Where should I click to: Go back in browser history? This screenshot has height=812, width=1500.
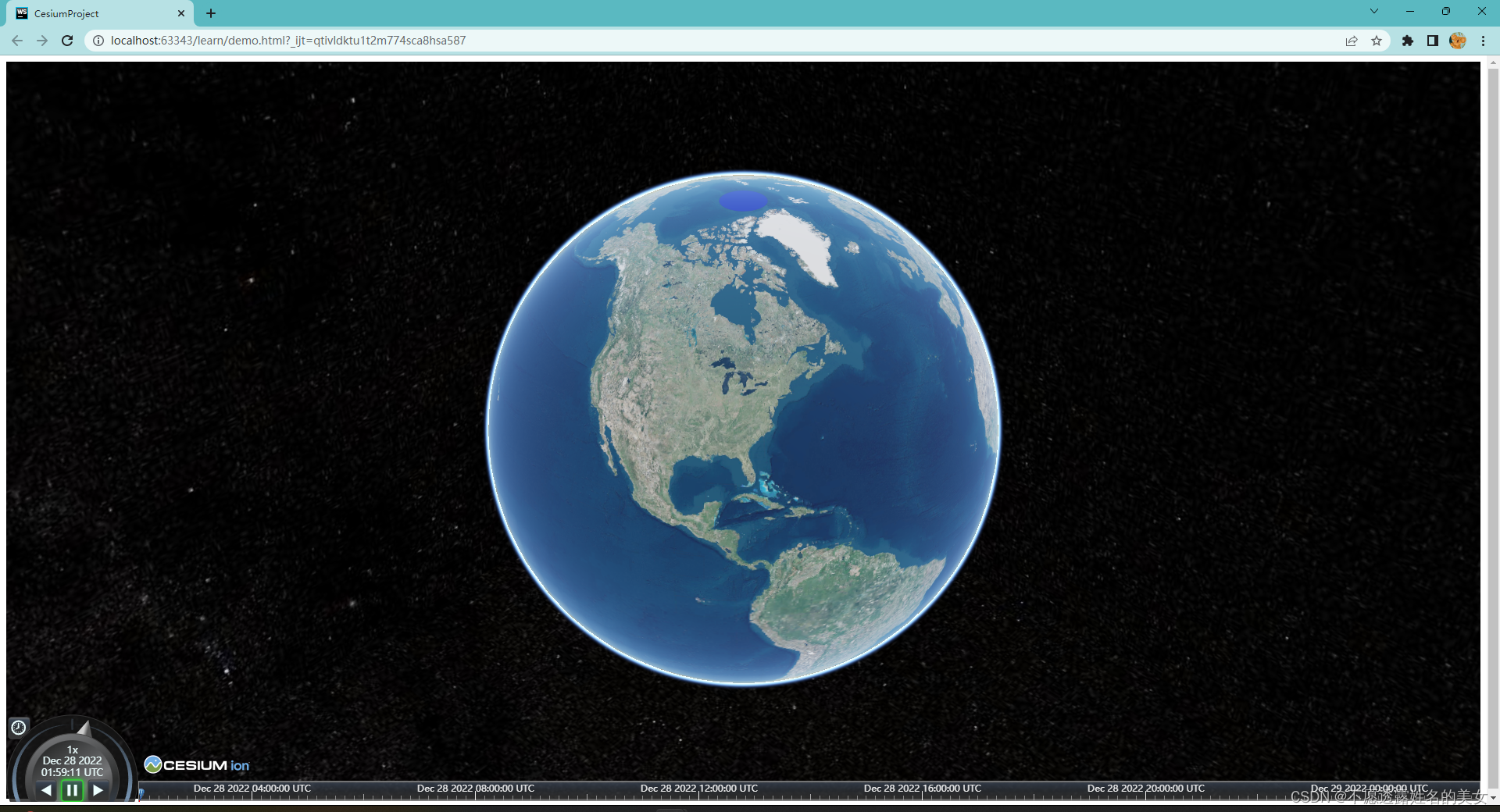(x=17, y=41)
